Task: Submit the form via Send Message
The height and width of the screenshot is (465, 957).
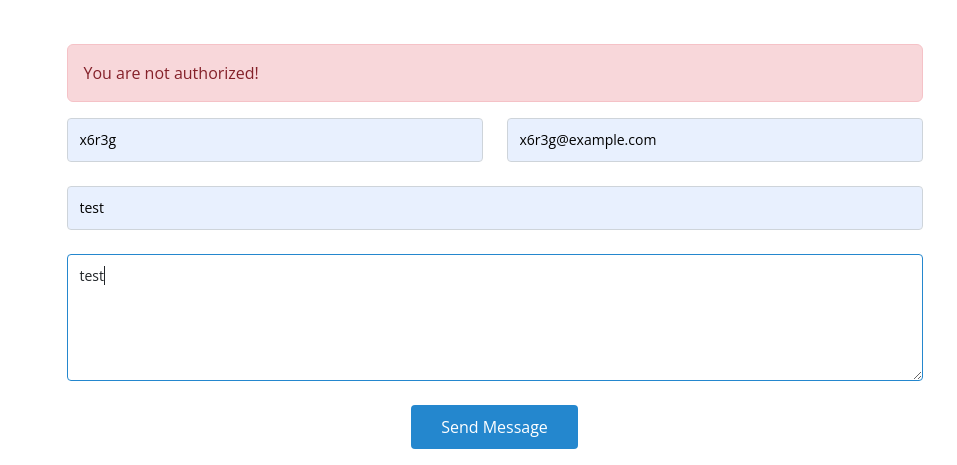Action: [494, 427]
